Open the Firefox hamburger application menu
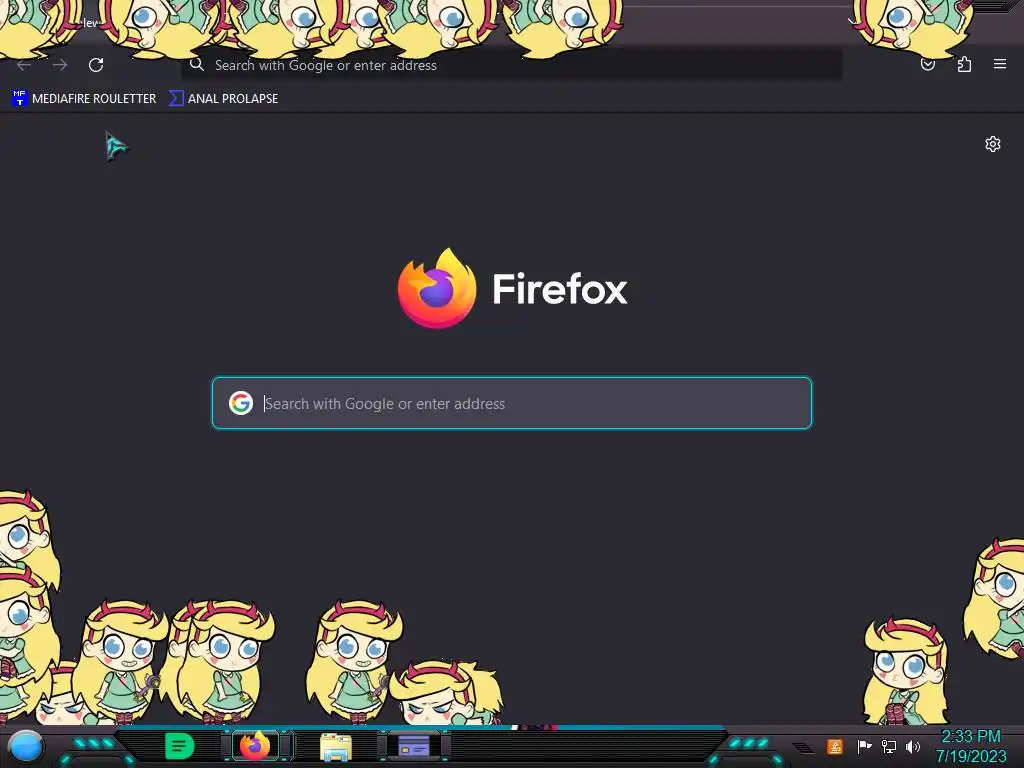 pos(999,64)
